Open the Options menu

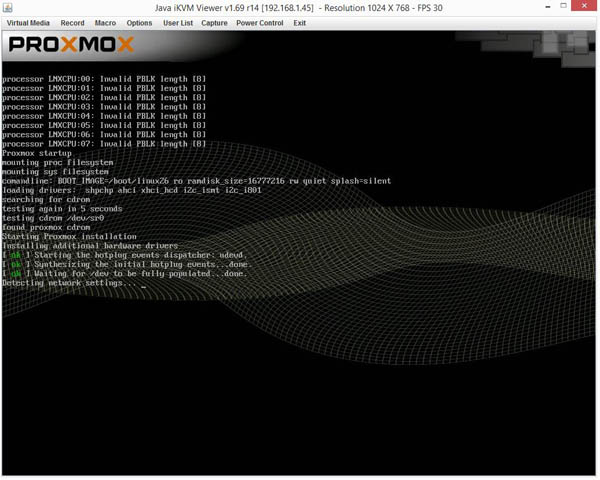tap(139, 23)
